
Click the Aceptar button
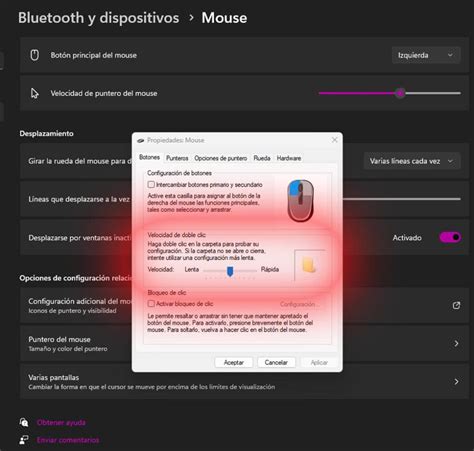coord(234,362)
